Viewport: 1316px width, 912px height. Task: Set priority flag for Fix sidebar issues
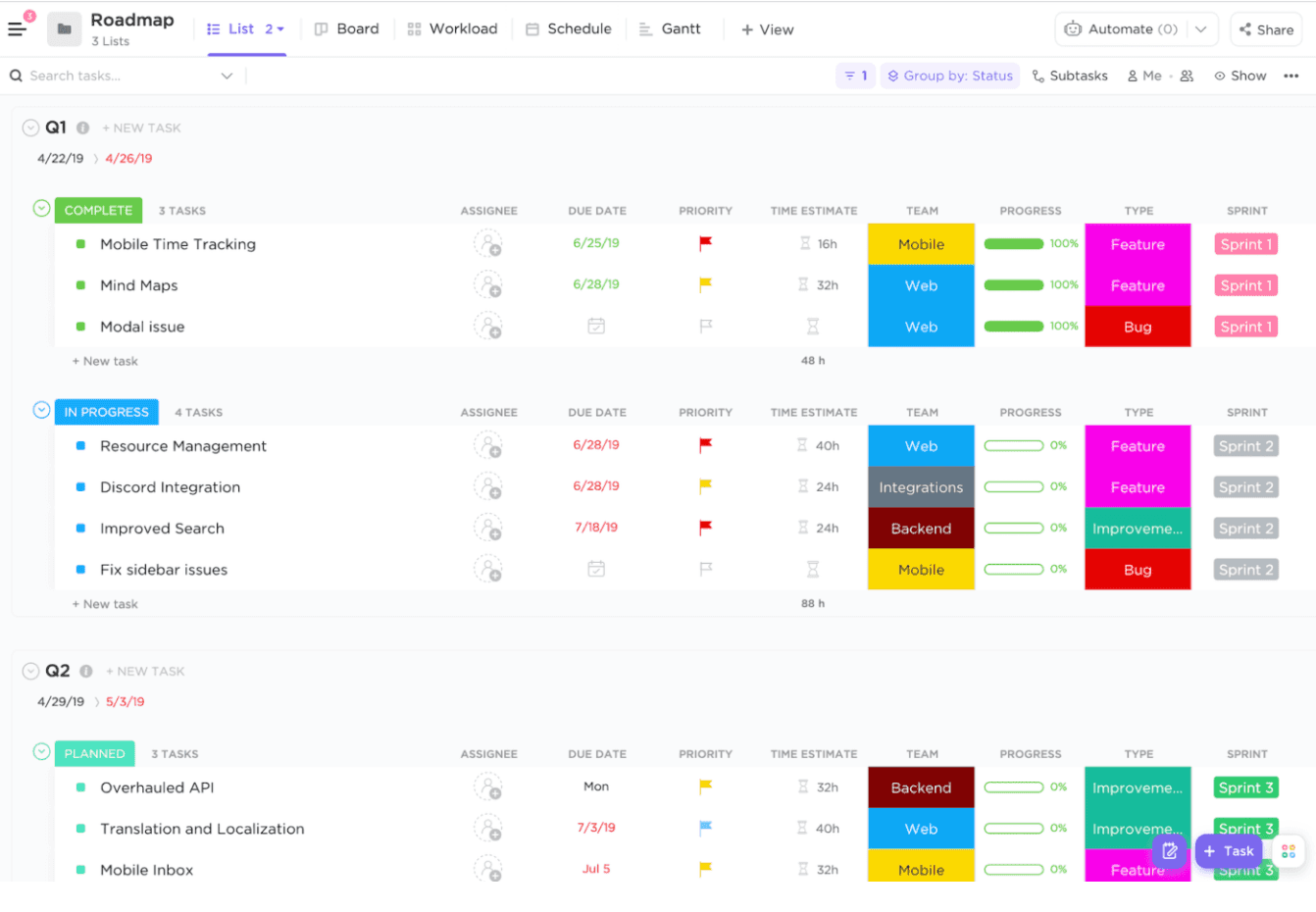pyautogui.click(x=705, y=569)
